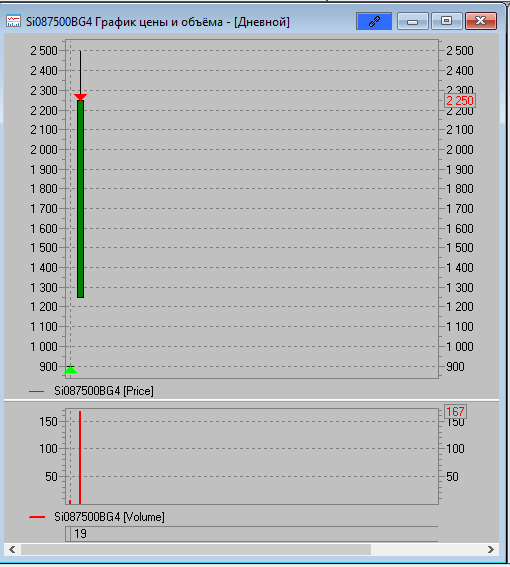This screenshot has width=510, height=567.
Task: Click the 2 500 label on left price axis
Action: point(44,51)
